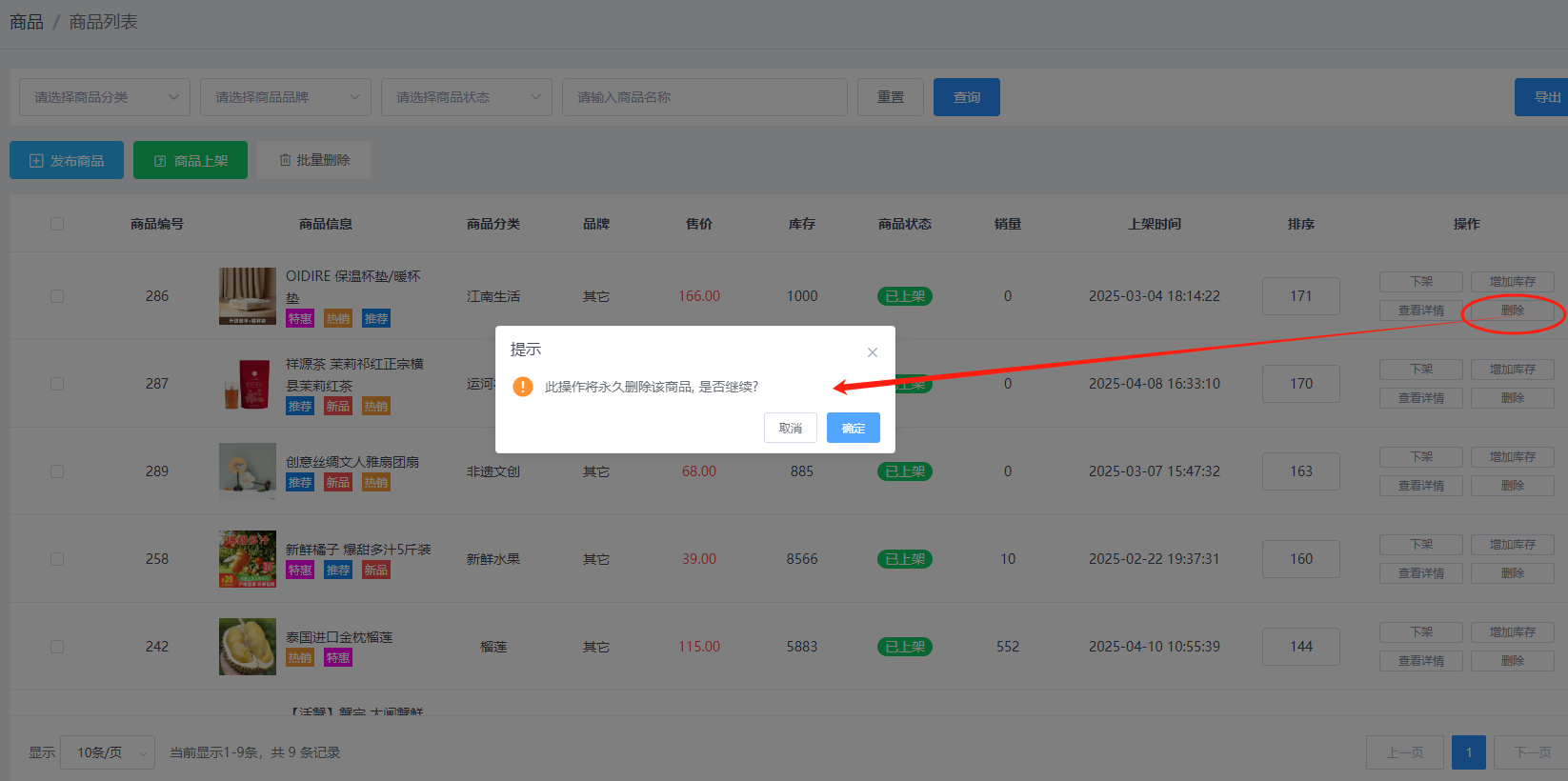Click the 特惠 tag on OIDIRE product
Viewport: 1568px width, 781px height.
point(300,319)
